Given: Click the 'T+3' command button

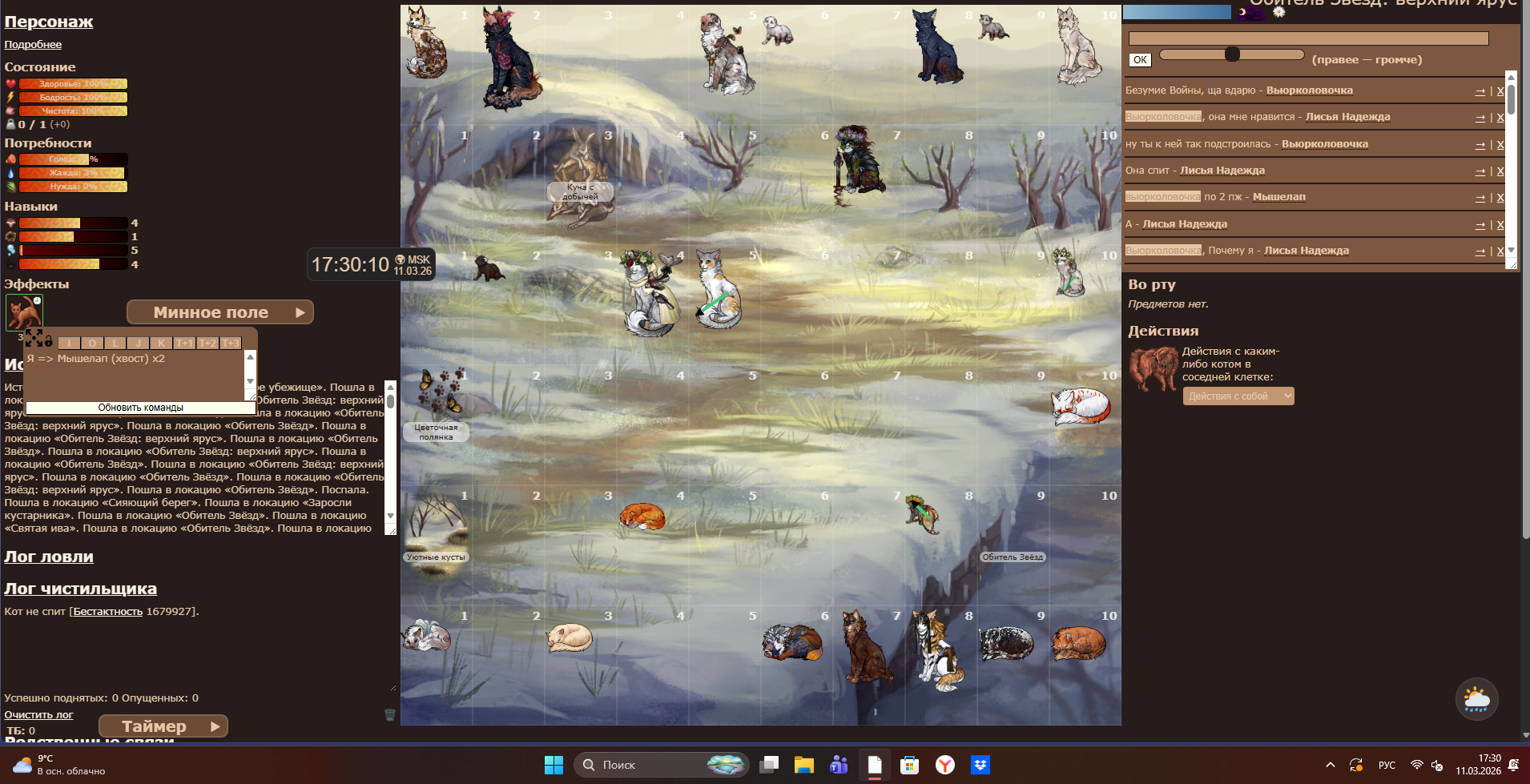Looking at the screenshot, I should (x=231, y=343).
